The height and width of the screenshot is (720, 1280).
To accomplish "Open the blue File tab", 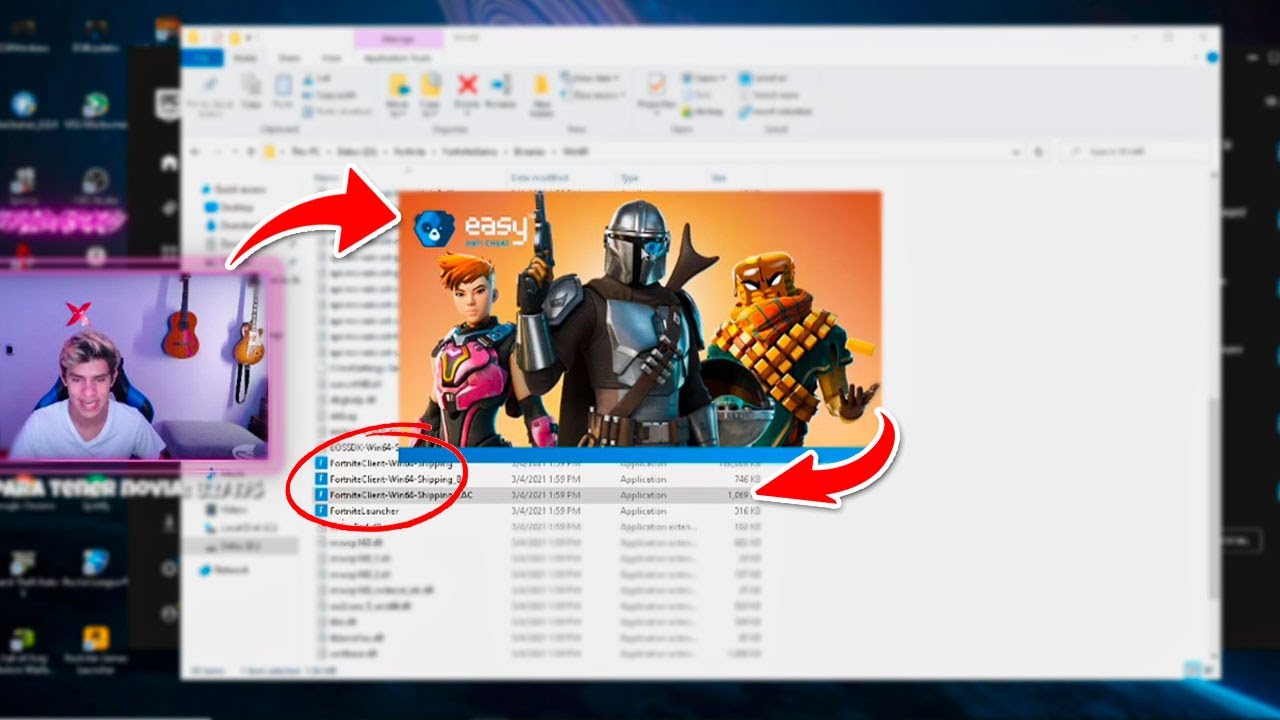I will pos(202,58).
